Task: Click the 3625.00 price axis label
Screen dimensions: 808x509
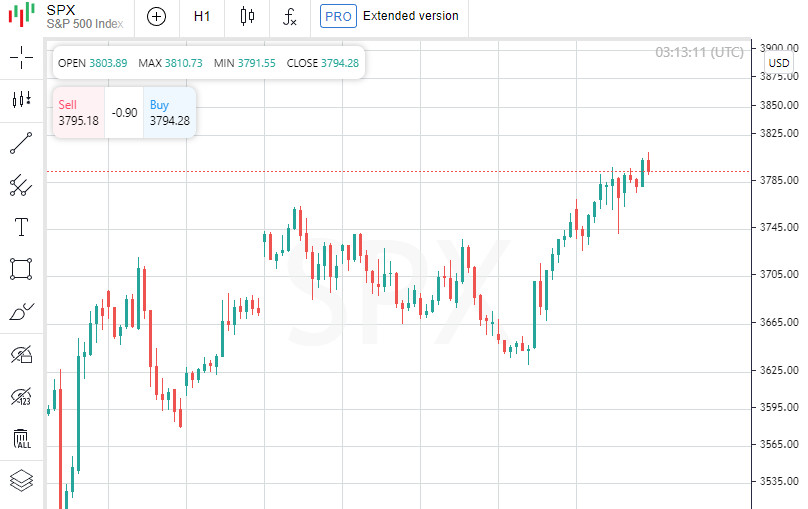Action: tap(779, 370)
